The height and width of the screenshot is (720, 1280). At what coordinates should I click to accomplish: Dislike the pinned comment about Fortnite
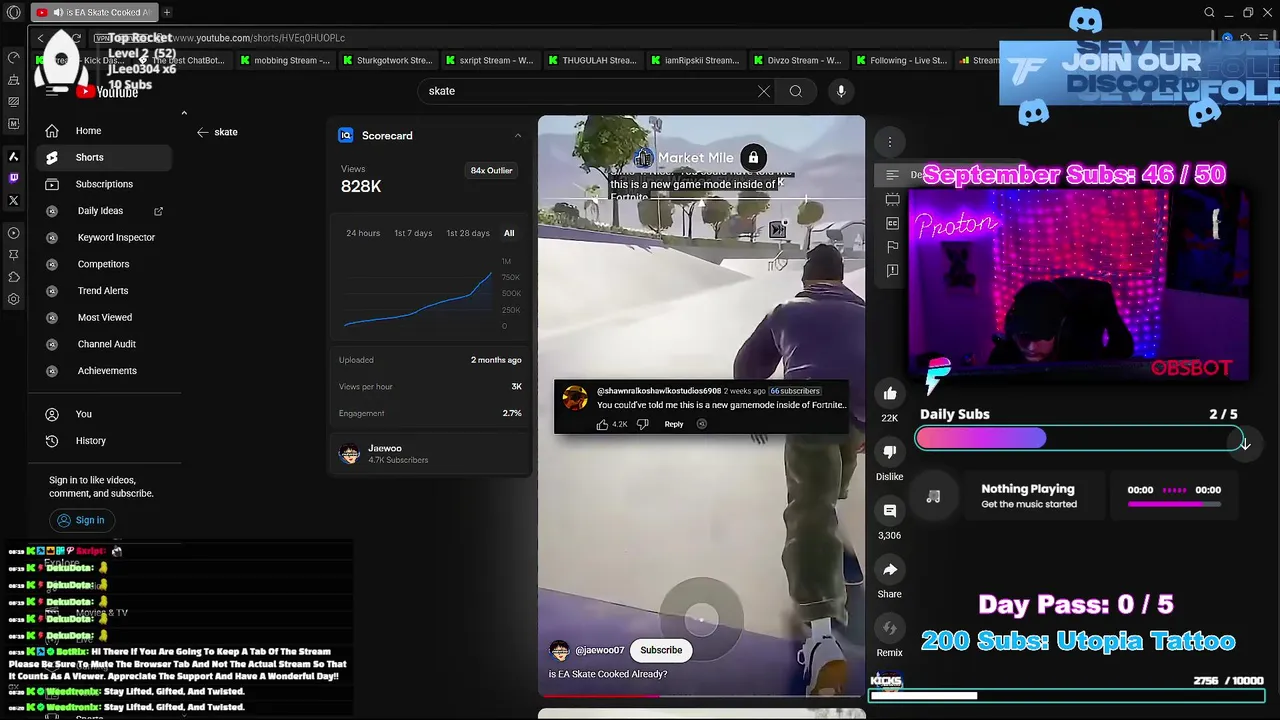click(642, 424)
